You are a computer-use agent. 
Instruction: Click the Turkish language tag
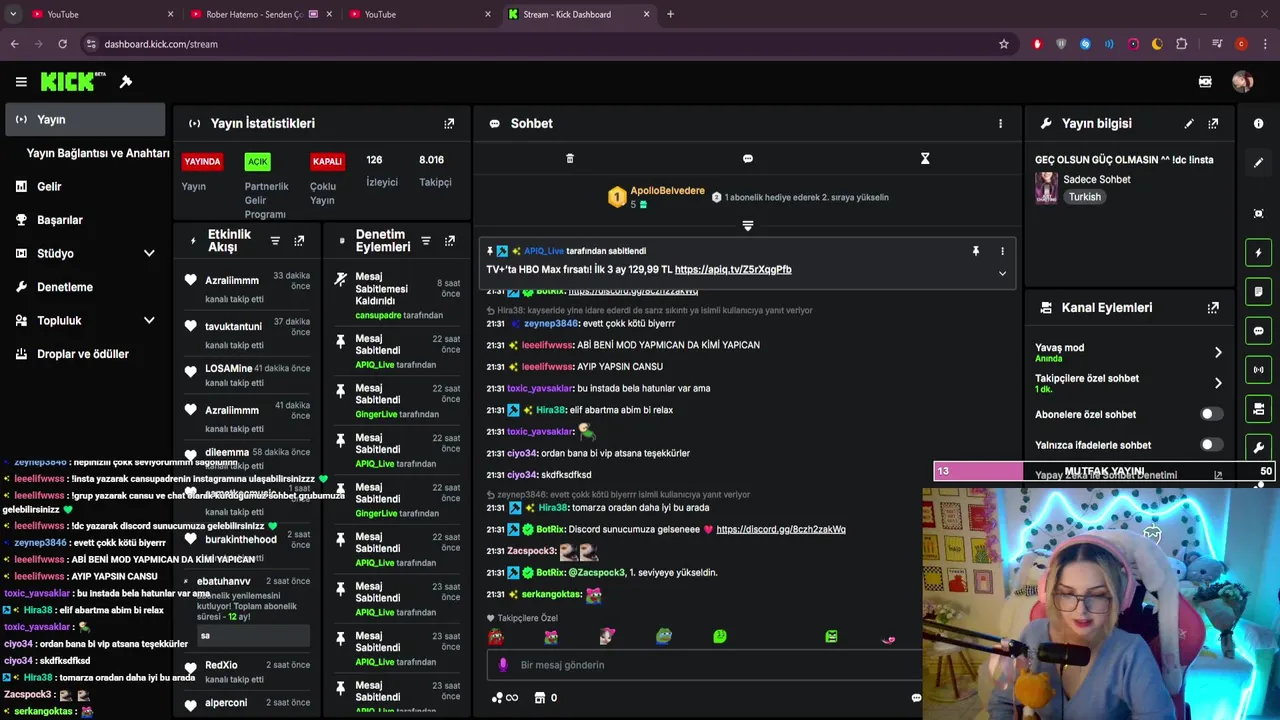coord(1084,197)
